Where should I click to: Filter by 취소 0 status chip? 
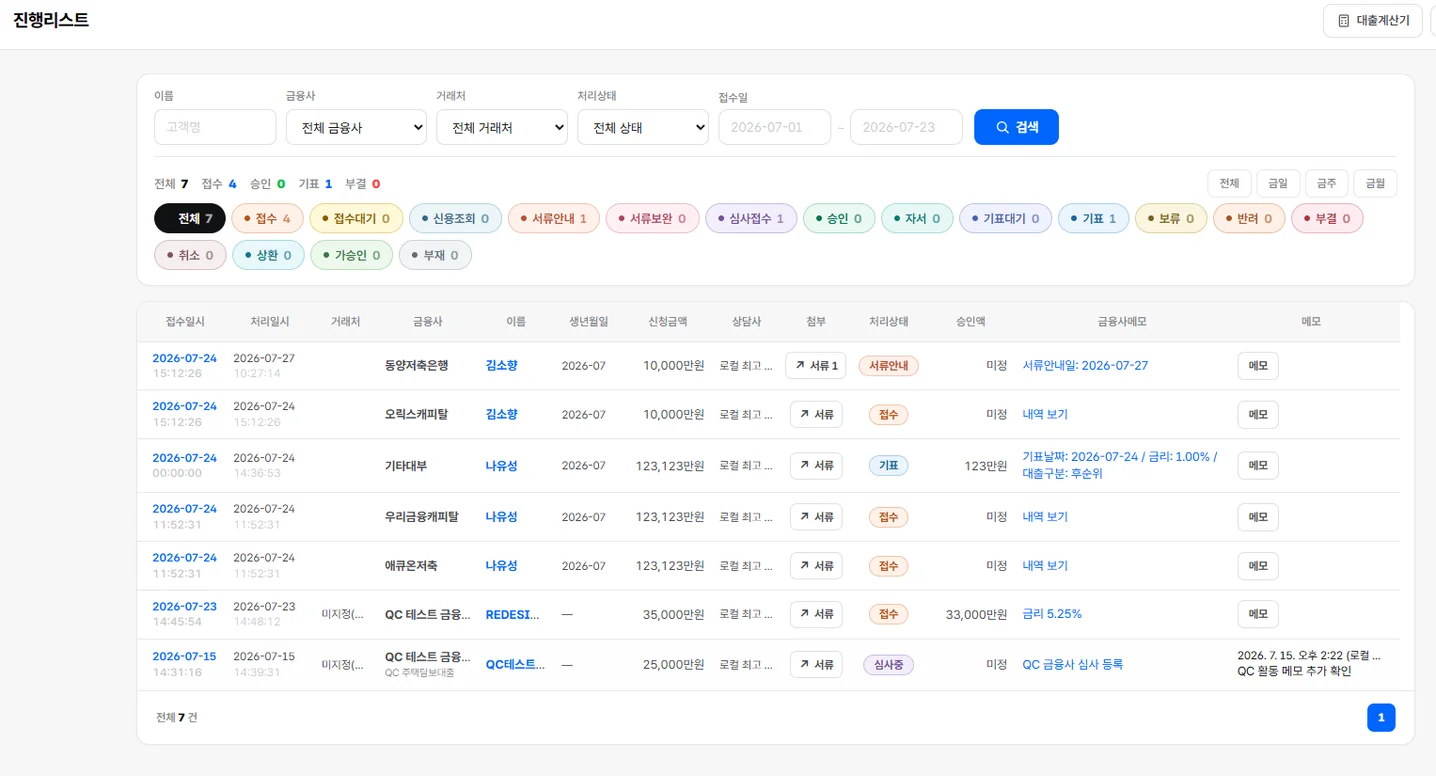190,255
